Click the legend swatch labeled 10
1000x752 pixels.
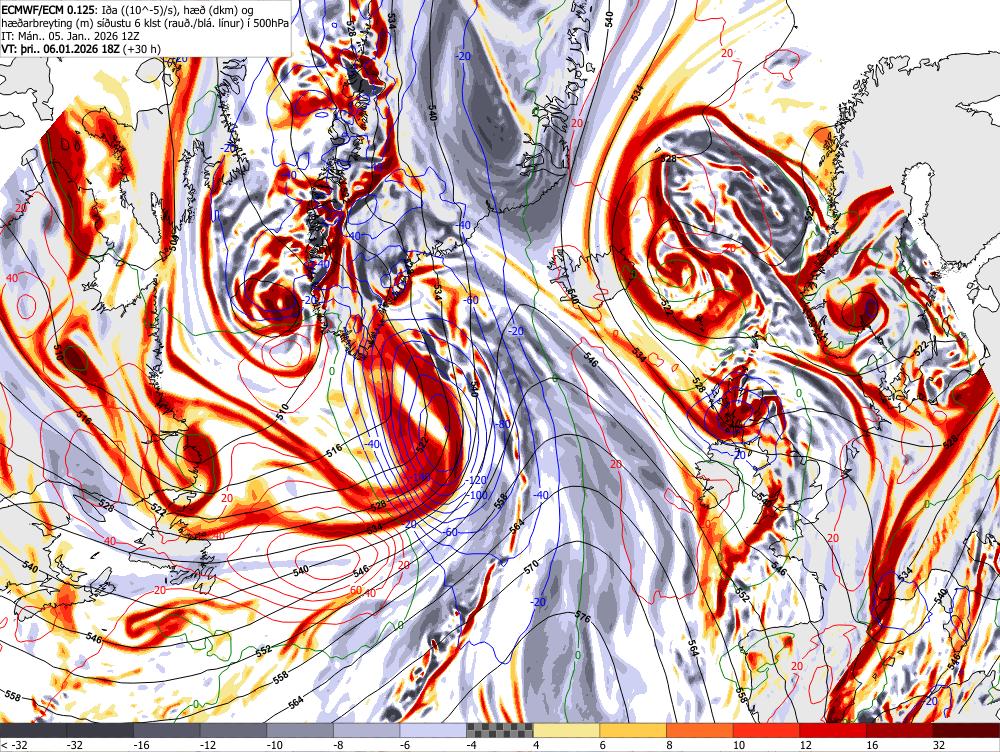tap(767, 730)
